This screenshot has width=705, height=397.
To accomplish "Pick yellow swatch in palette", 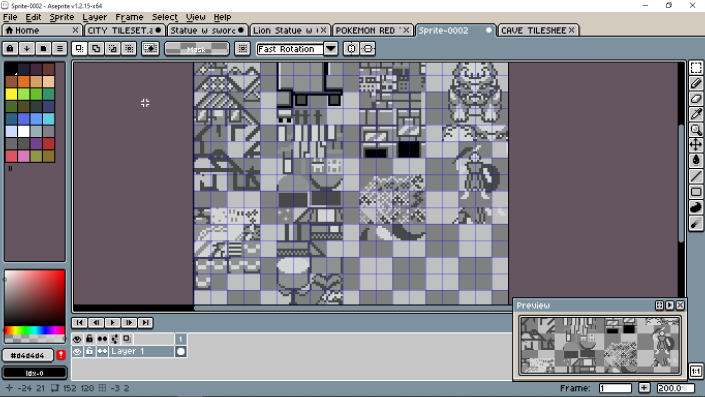I will tap(11, 94).
